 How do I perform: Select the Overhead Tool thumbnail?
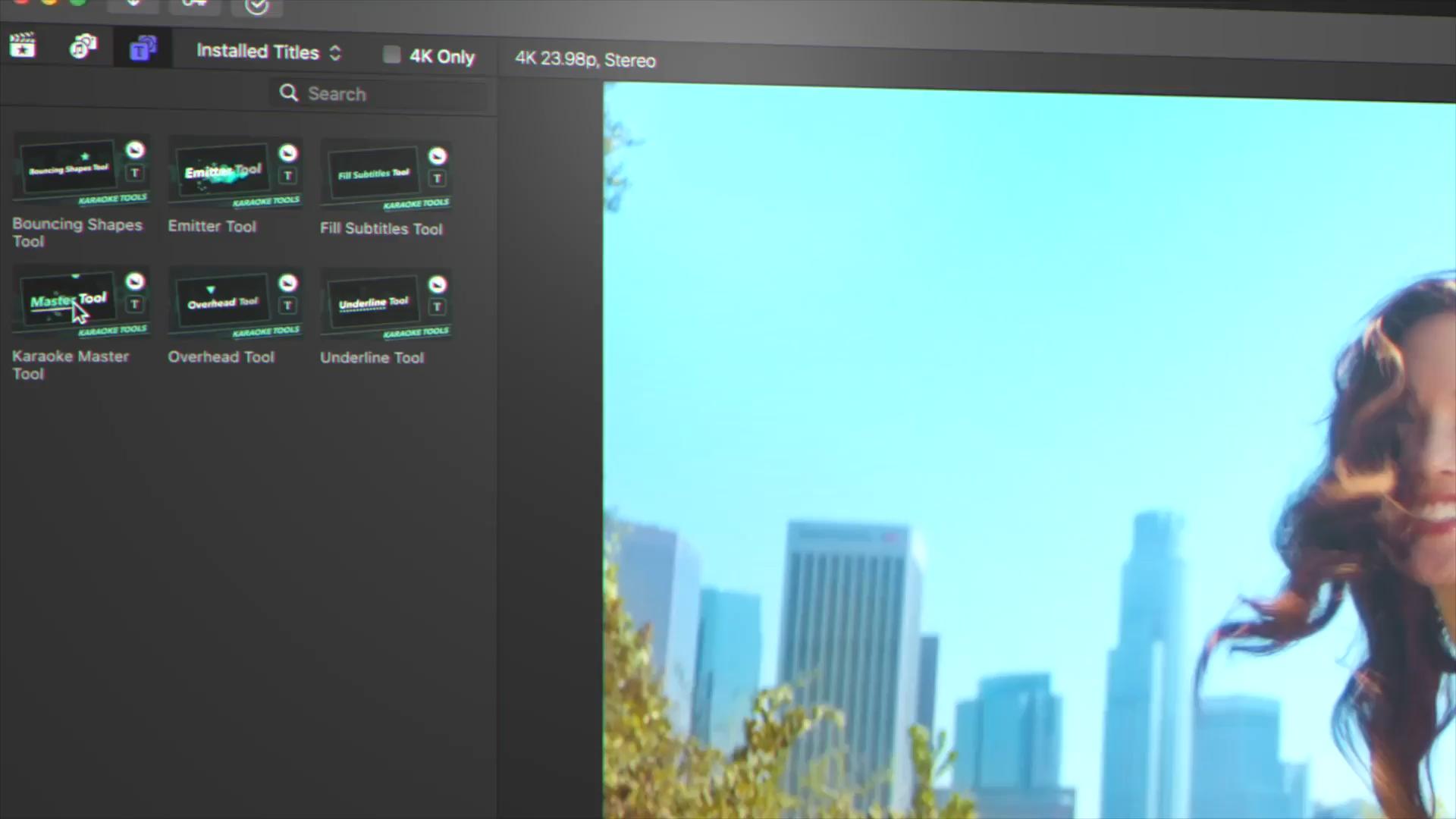235,303
